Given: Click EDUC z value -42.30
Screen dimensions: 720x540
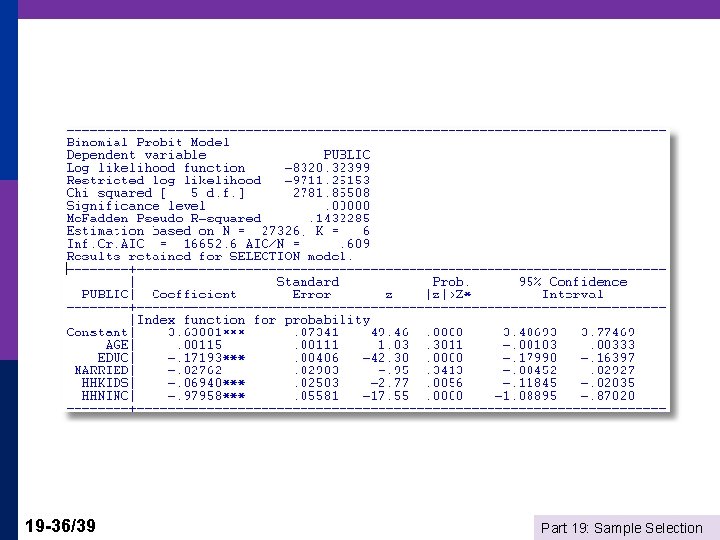Looking at the screenshot, I should (385, 358).
